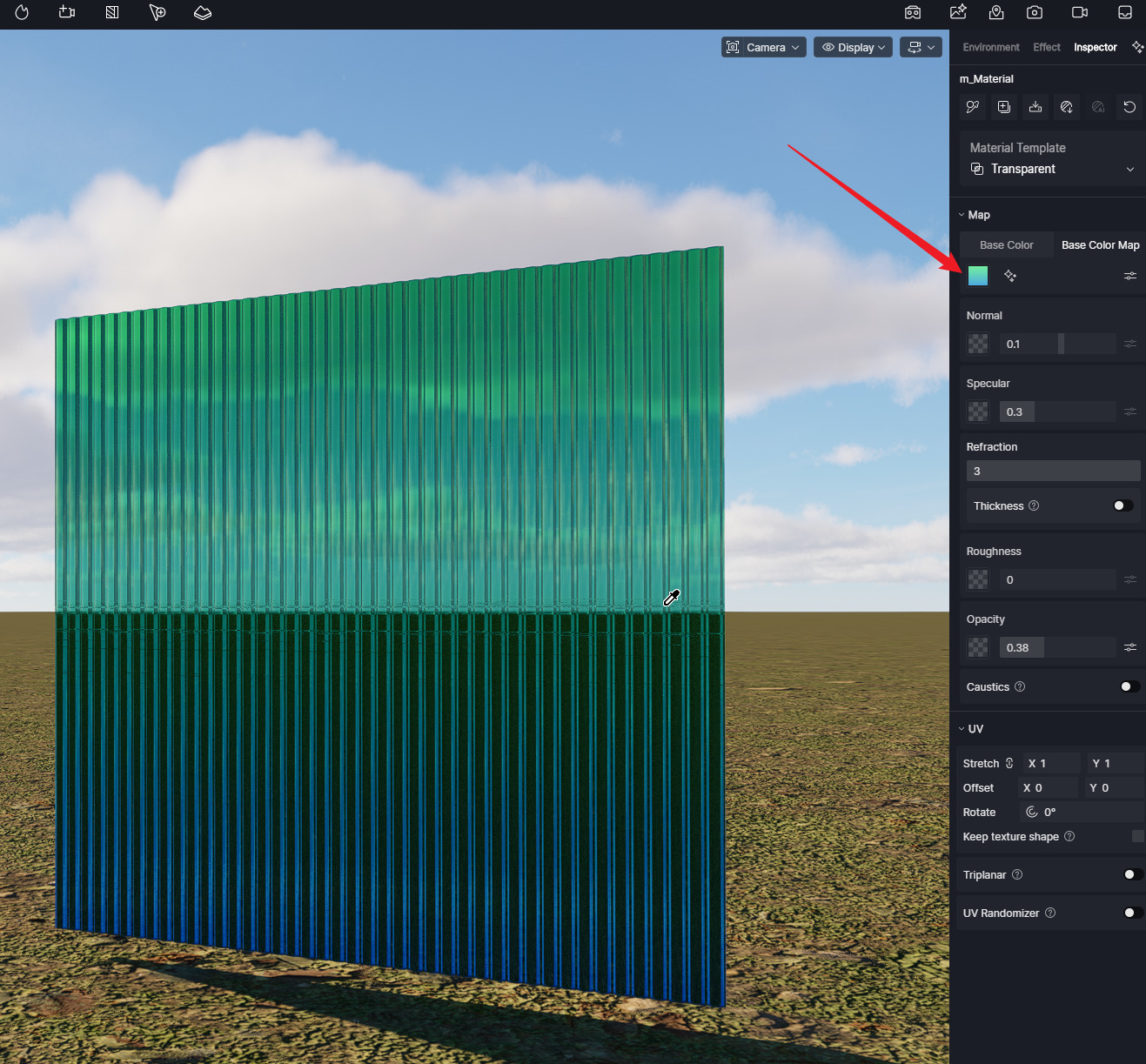Select the Base Color button
This screenshot has width=1146, height=1064.
pos(1006,245)
